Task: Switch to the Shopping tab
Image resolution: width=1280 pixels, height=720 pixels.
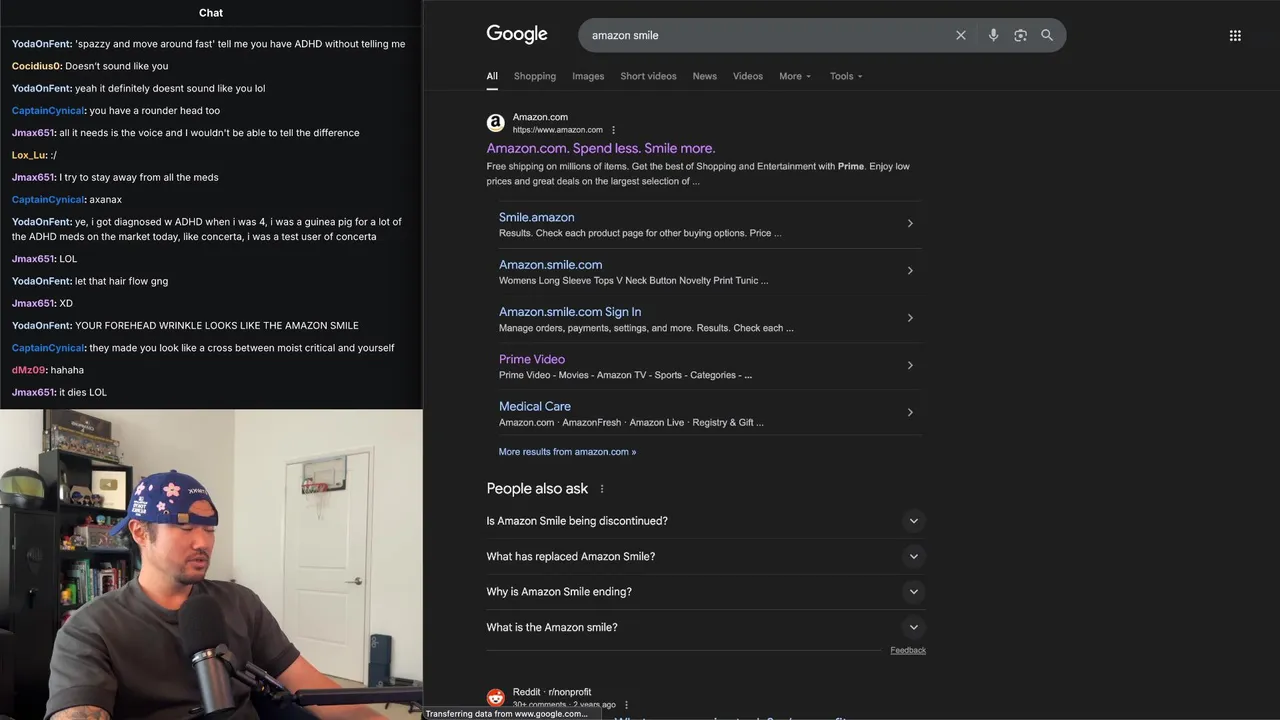Action: [x=535, y=76]
